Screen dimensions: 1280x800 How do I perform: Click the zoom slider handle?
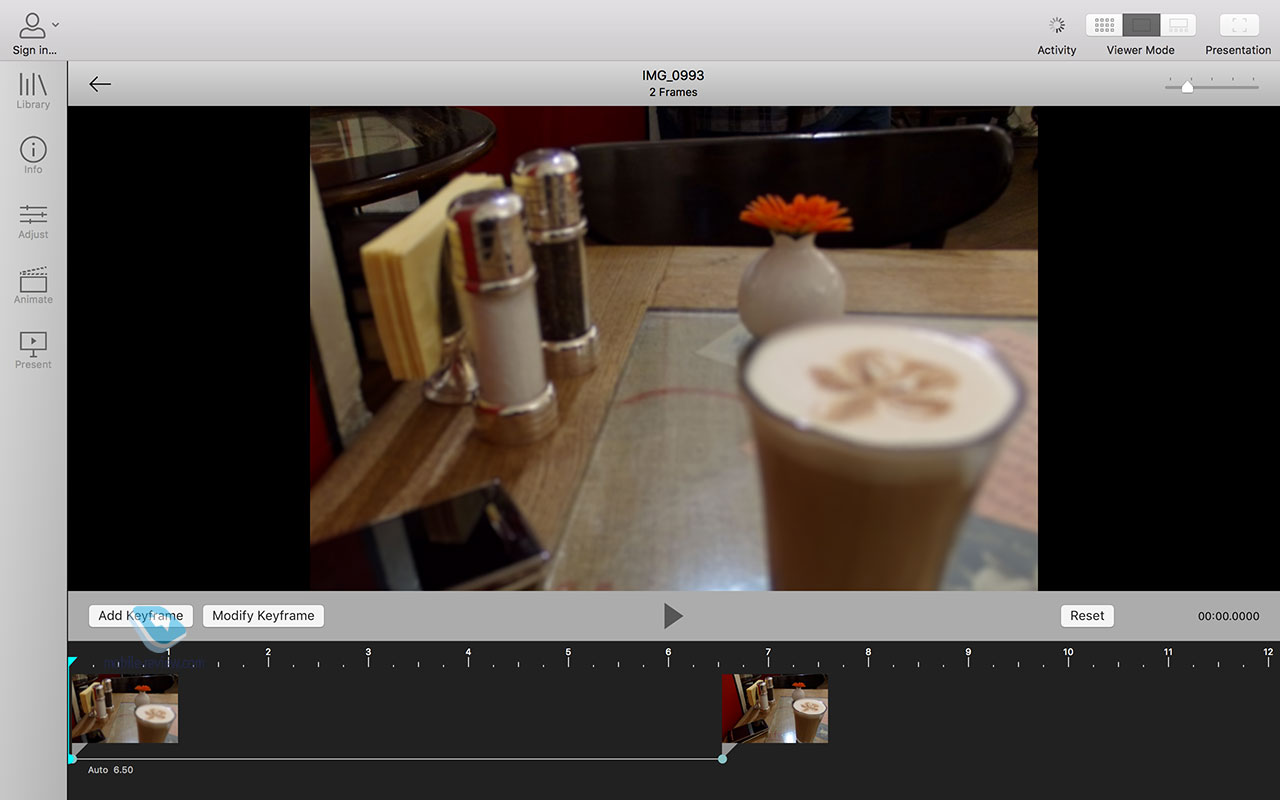tap(1187, 87)
